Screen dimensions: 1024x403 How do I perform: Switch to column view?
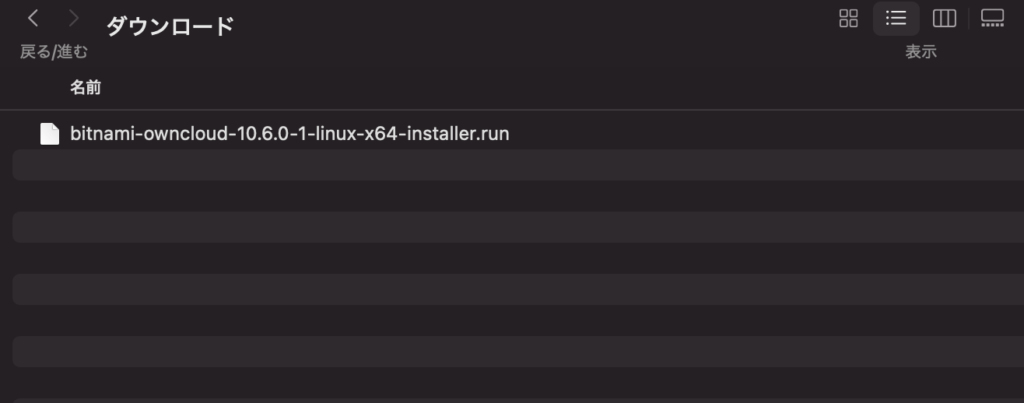pyautogui.click(x=944, y=18)
